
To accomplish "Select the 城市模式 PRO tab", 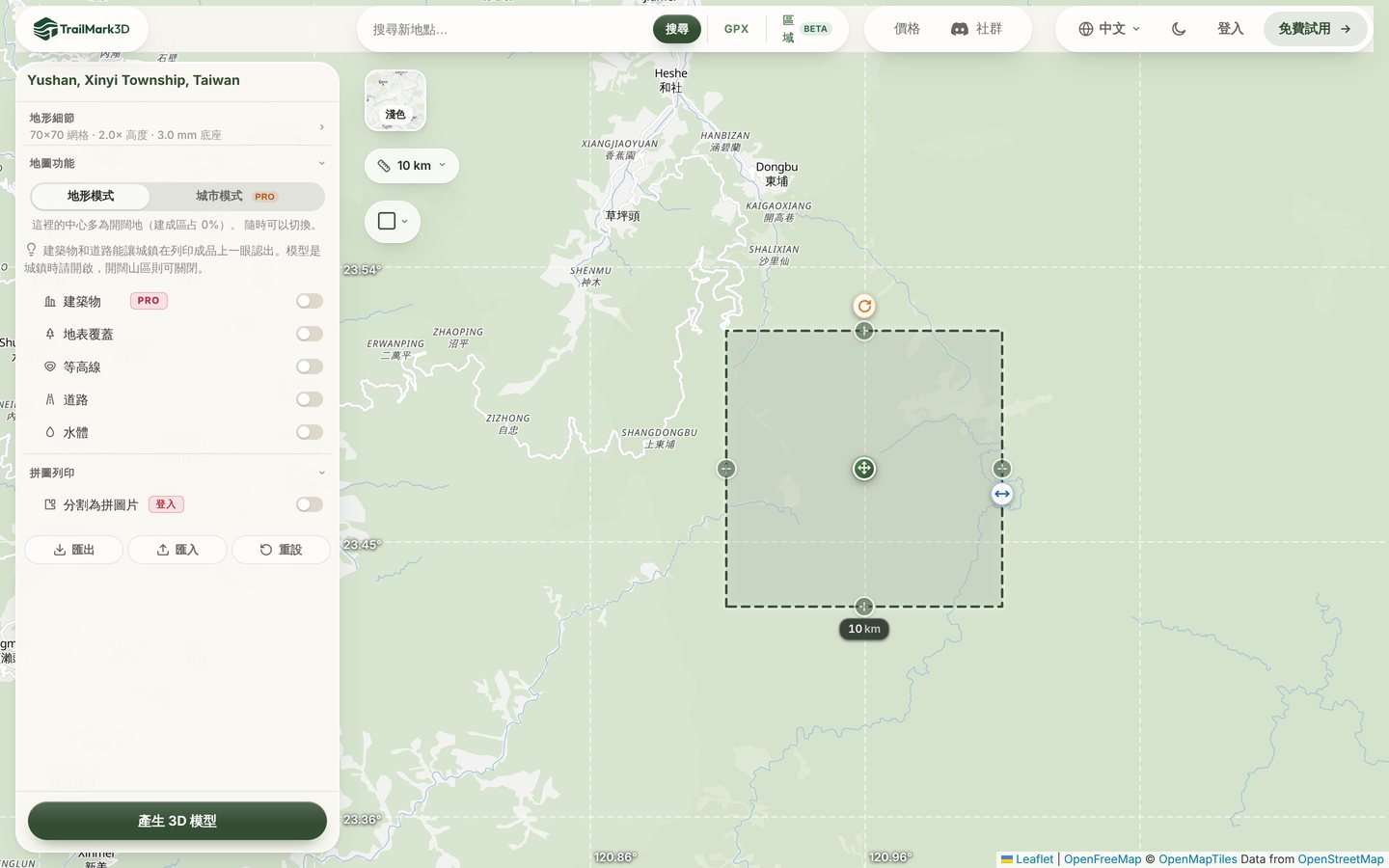I will pyautogui.click(x=236, y=196).
